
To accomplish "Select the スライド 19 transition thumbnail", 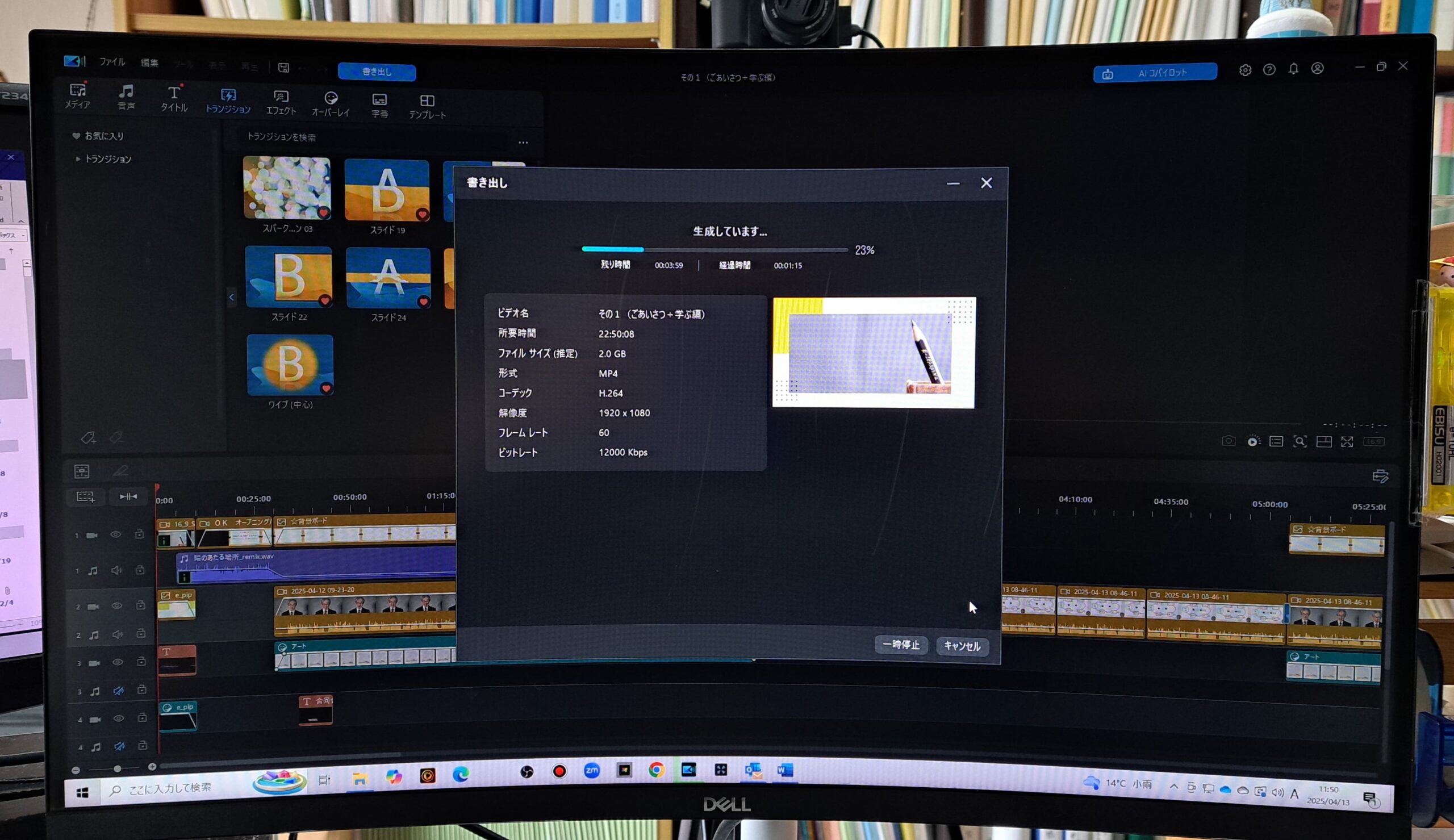I will click(387, 190).
